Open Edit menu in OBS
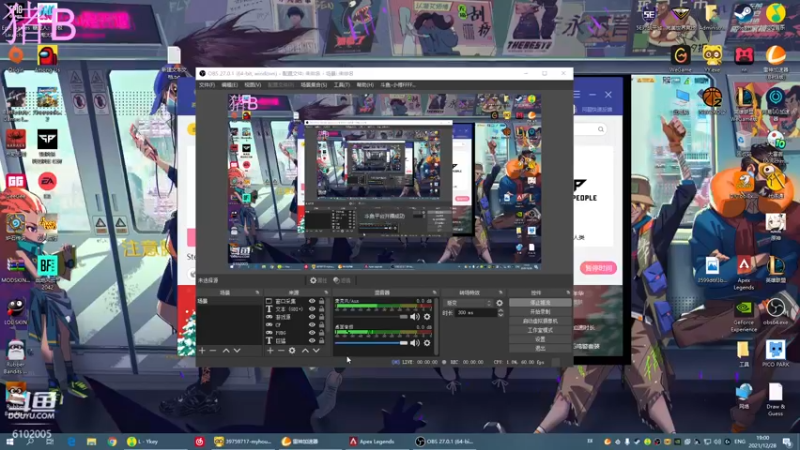 pyautogui.click(x=230, y=85)
